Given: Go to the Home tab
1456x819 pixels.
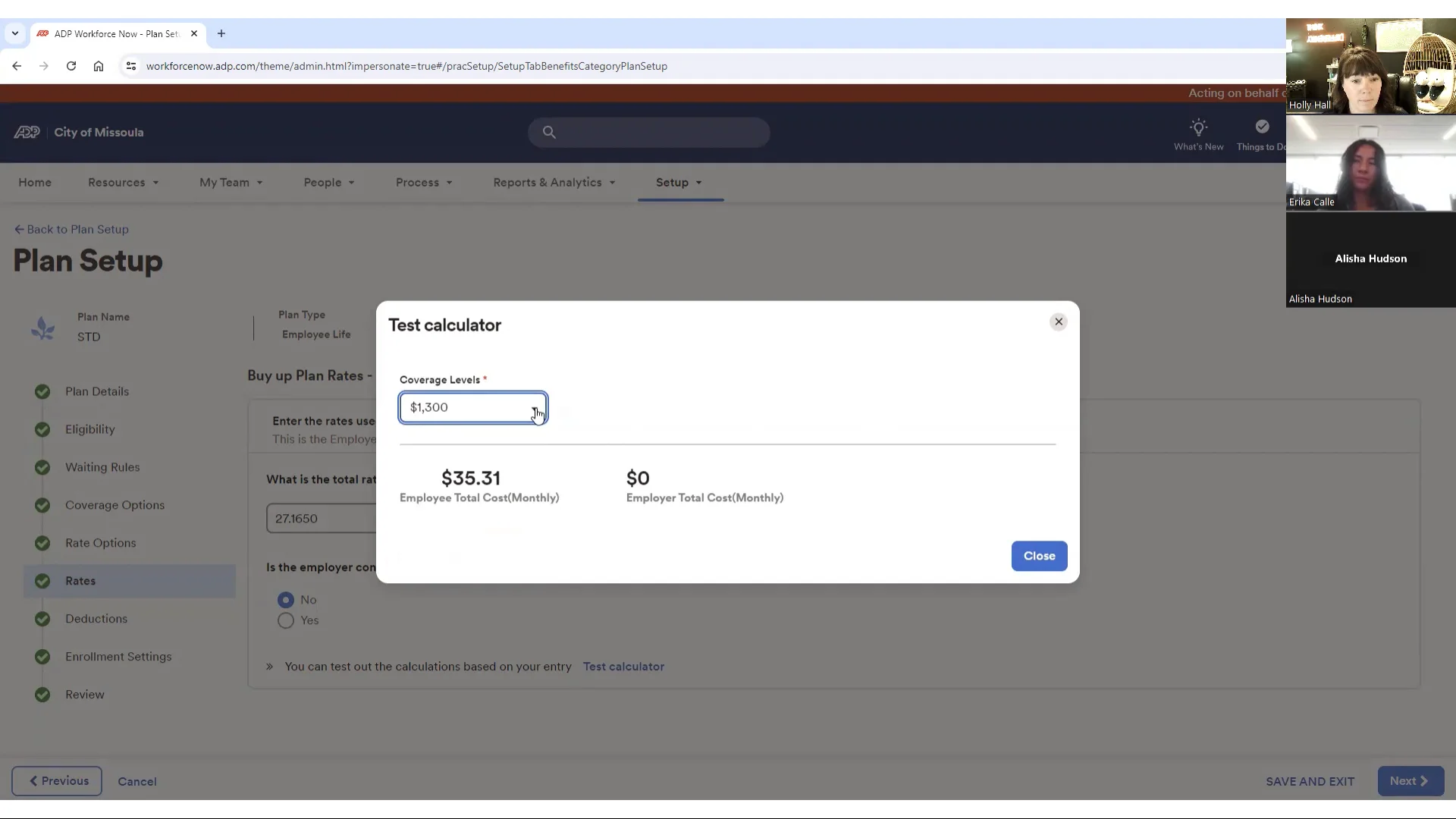Looking at the screenshot, I should pos(35,183).
